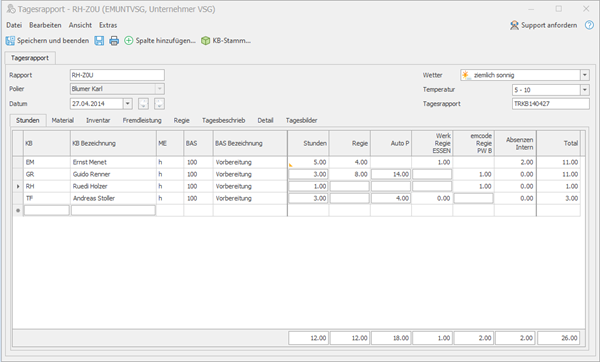600x362 pixels.
Task: Switch to the Tagesbeschrieb tab
Action: coord(223,121)
